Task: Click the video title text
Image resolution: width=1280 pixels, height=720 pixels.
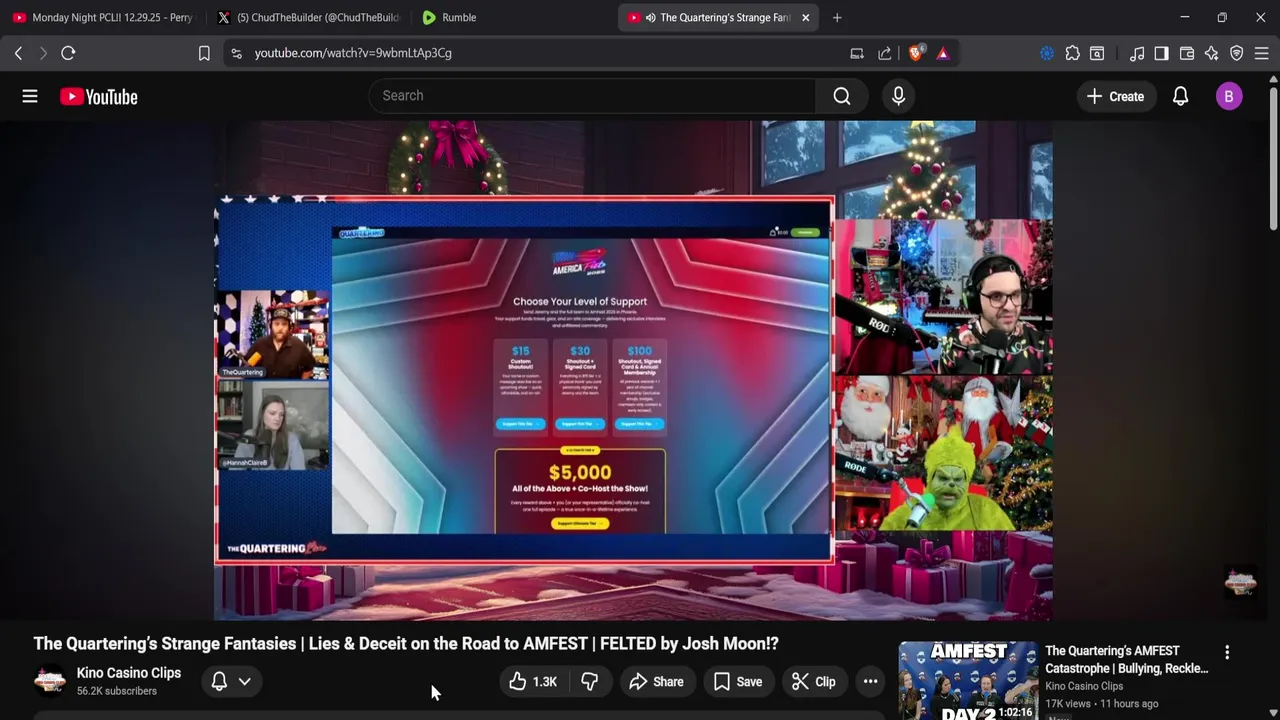Action: 406,644
